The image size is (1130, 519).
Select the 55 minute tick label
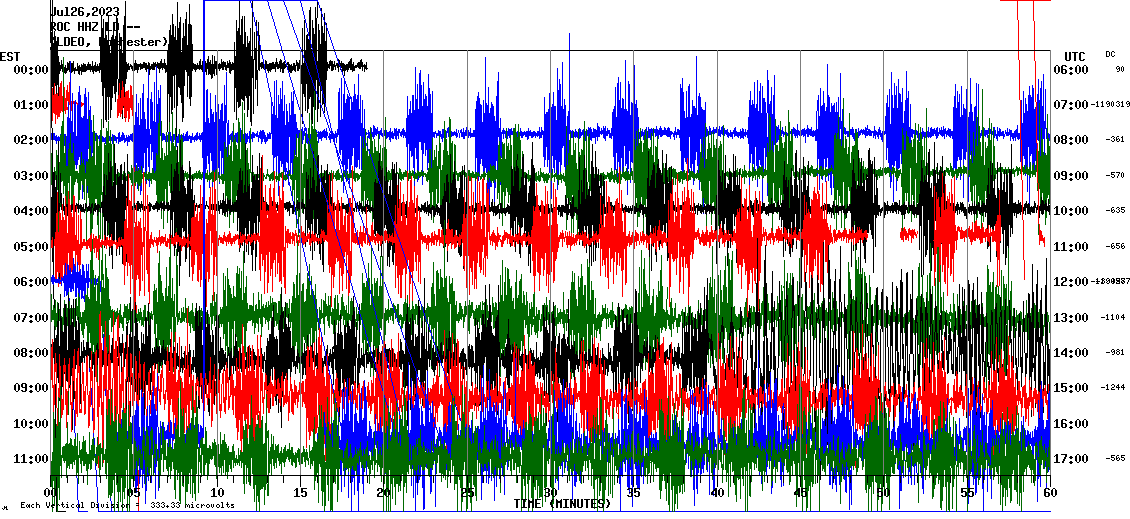tap(966, 493)
